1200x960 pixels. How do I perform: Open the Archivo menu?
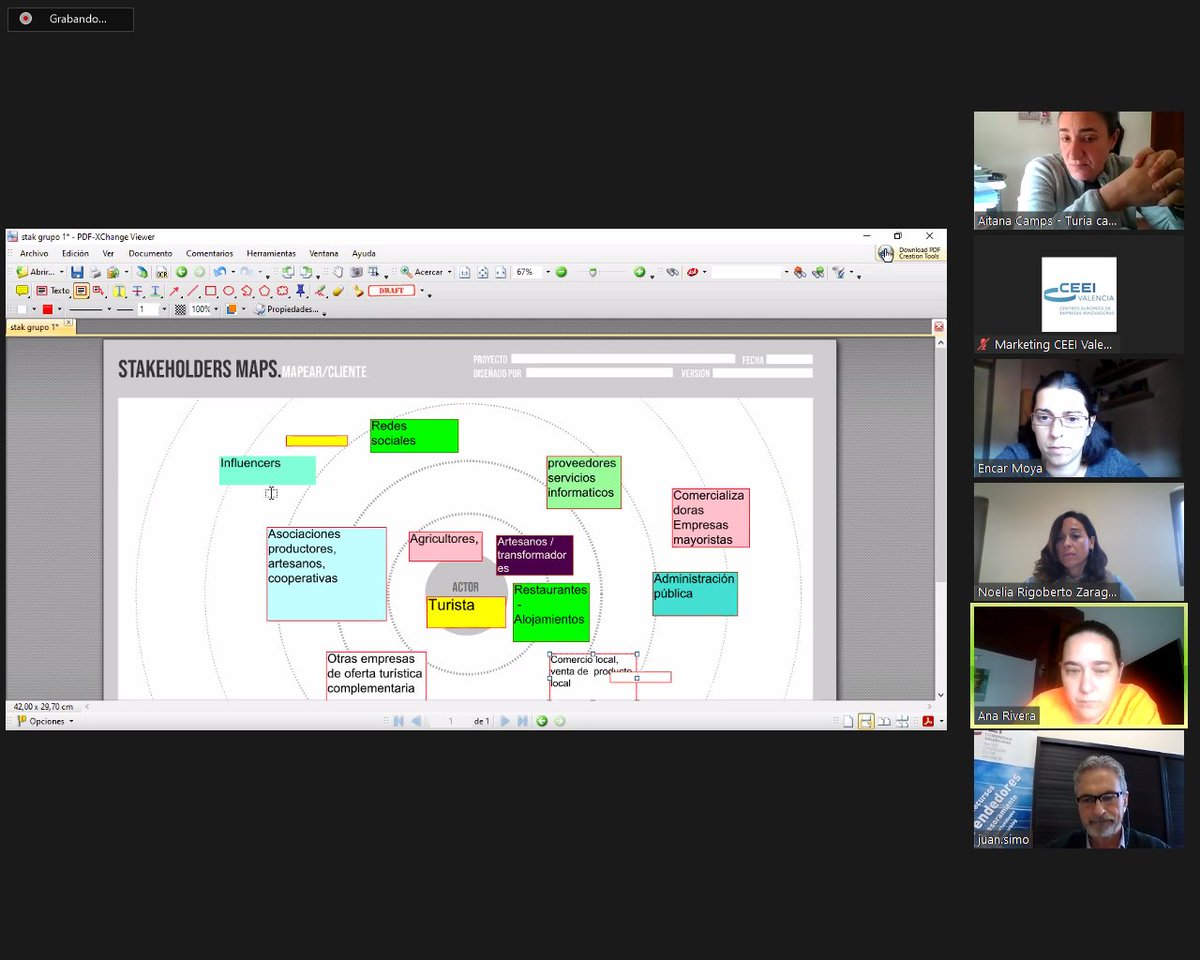(34, 253)
